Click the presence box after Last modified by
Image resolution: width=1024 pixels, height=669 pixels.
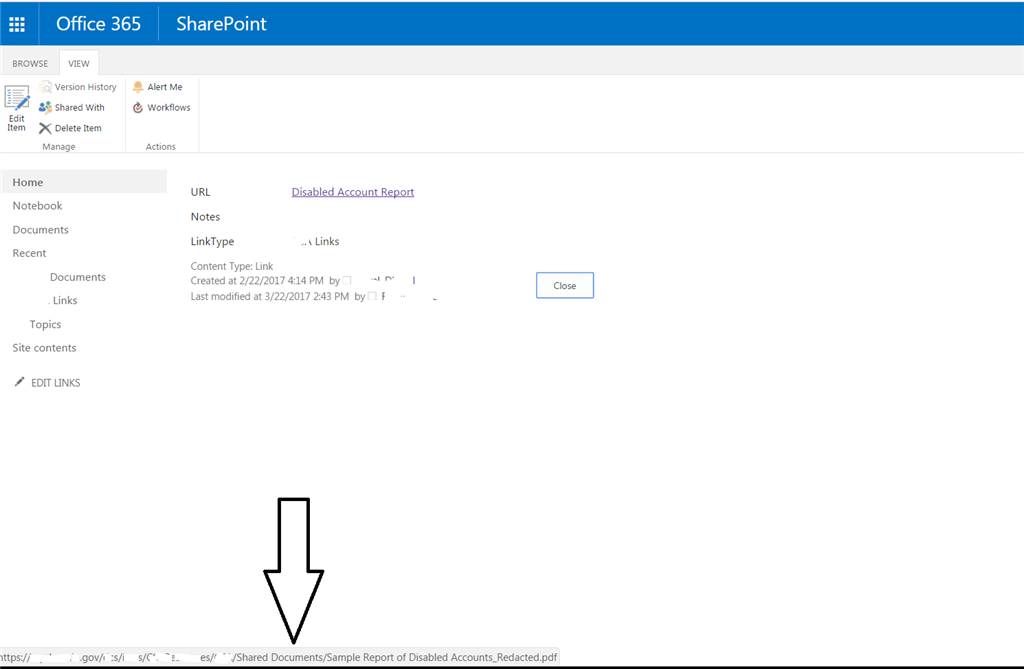[x=372, y=296]
